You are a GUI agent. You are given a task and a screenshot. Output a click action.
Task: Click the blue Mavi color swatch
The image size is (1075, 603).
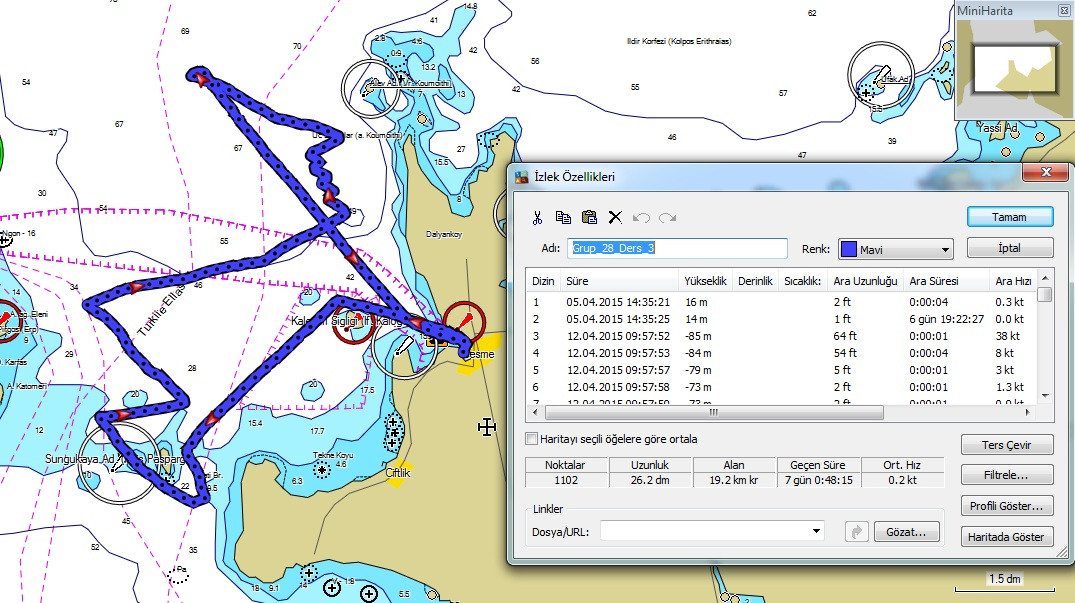(849, 249)
